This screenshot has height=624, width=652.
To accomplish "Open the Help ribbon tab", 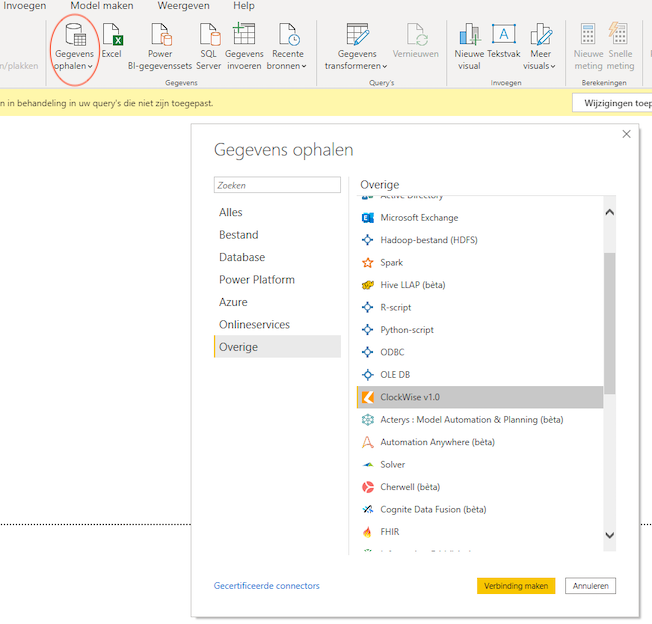I will pyautogui.click(x=244, y=6).
